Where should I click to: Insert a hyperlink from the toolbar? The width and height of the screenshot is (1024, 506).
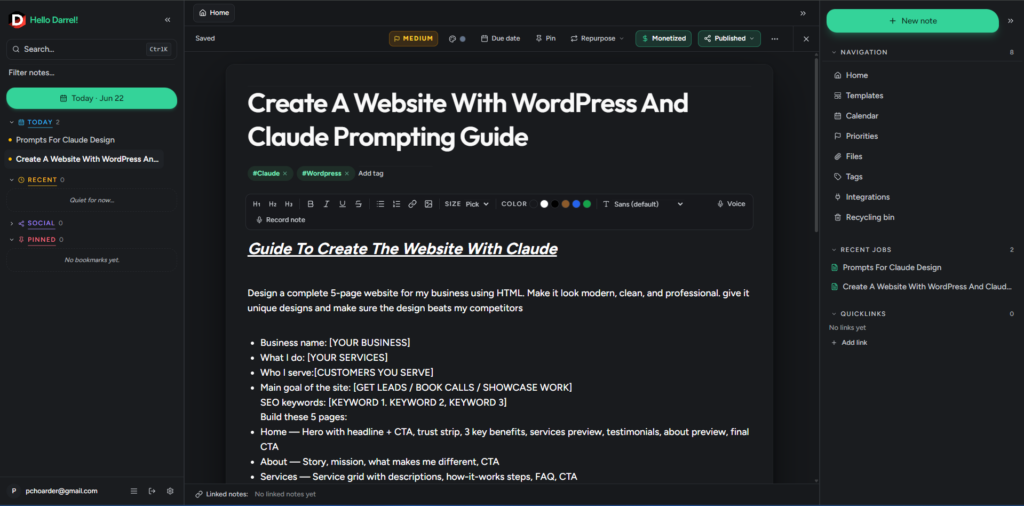point(412,204)
